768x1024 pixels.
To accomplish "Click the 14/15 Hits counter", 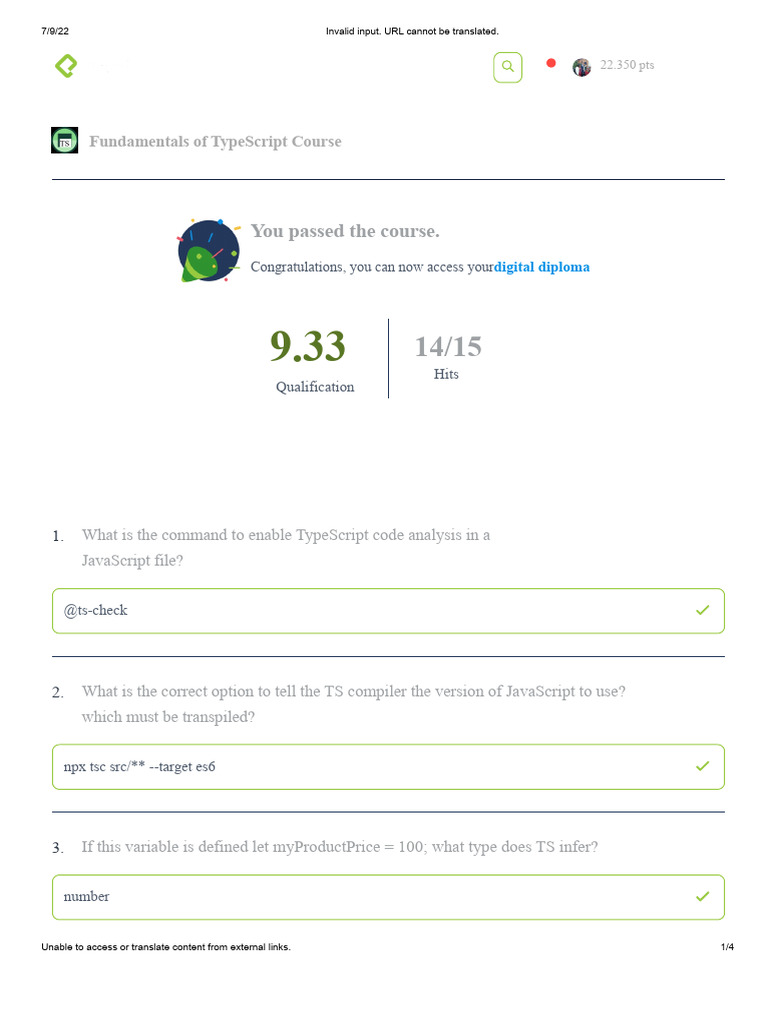I will coord(447,347).
